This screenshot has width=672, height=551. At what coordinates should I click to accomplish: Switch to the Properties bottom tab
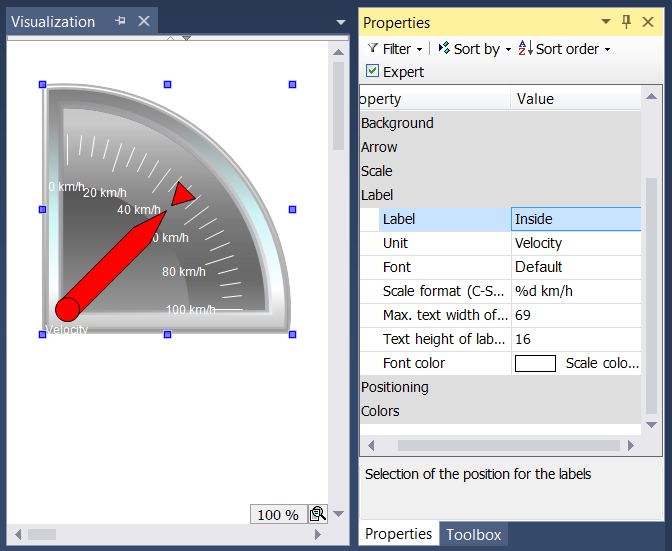pyautogui.click(x=399, y=533)
